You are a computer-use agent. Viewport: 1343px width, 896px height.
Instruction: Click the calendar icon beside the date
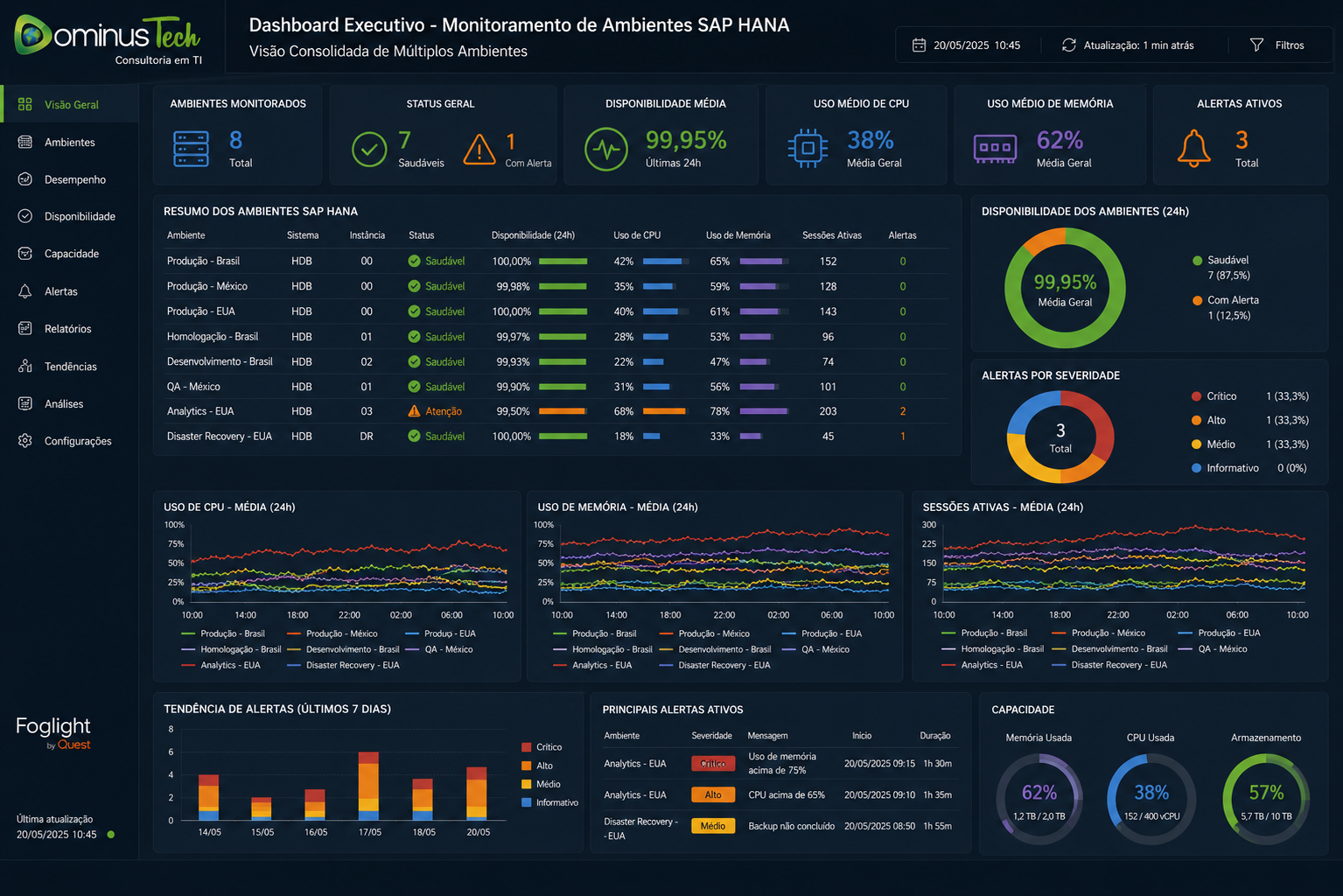919,45
